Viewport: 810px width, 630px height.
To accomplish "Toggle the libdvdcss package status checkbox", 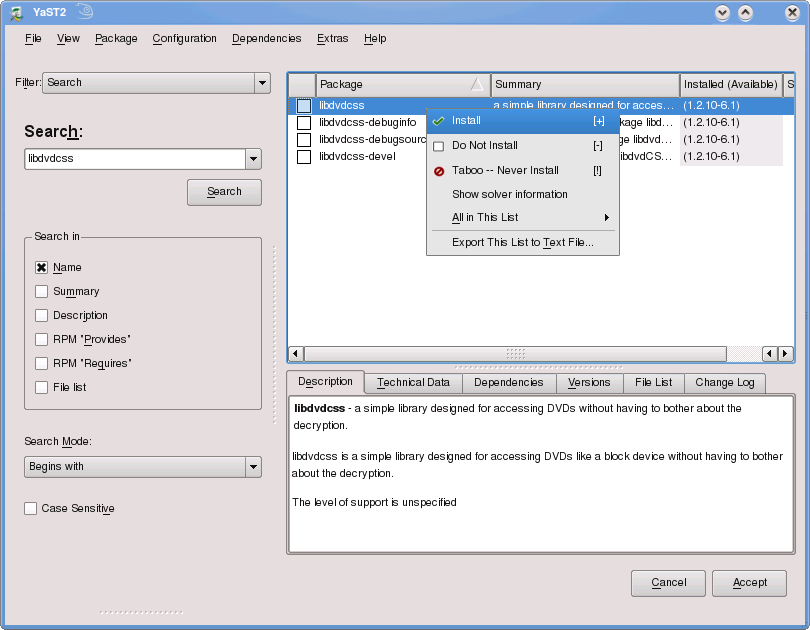I will pyautogui.click(x=304, y=106).
